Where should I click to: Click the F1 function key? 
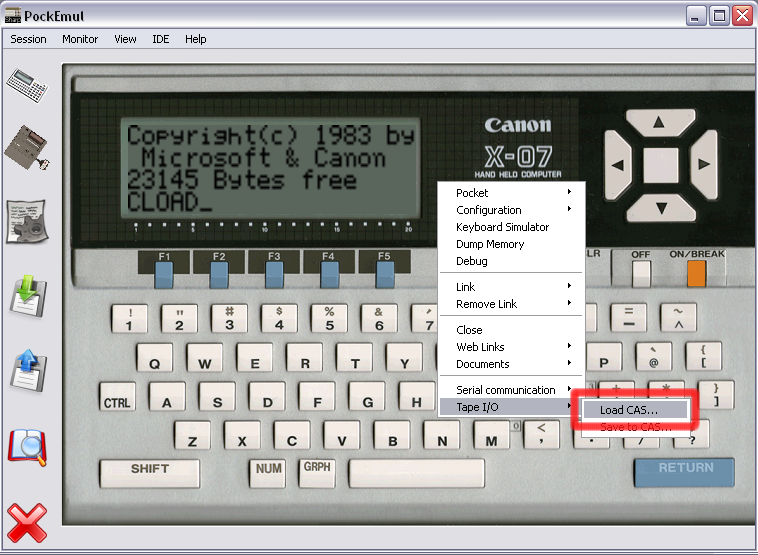coord(164,275)
